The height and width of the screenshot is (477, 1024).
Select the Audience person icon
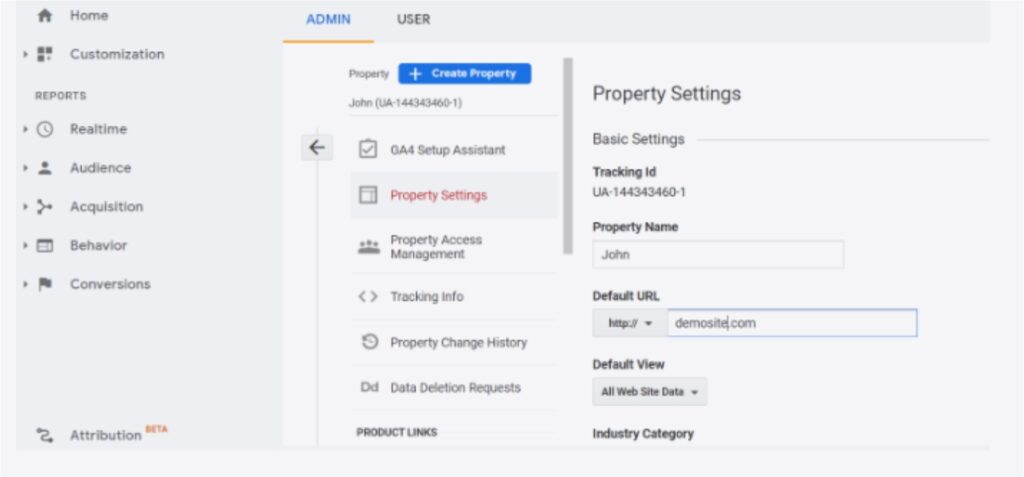tap(44, 168)
